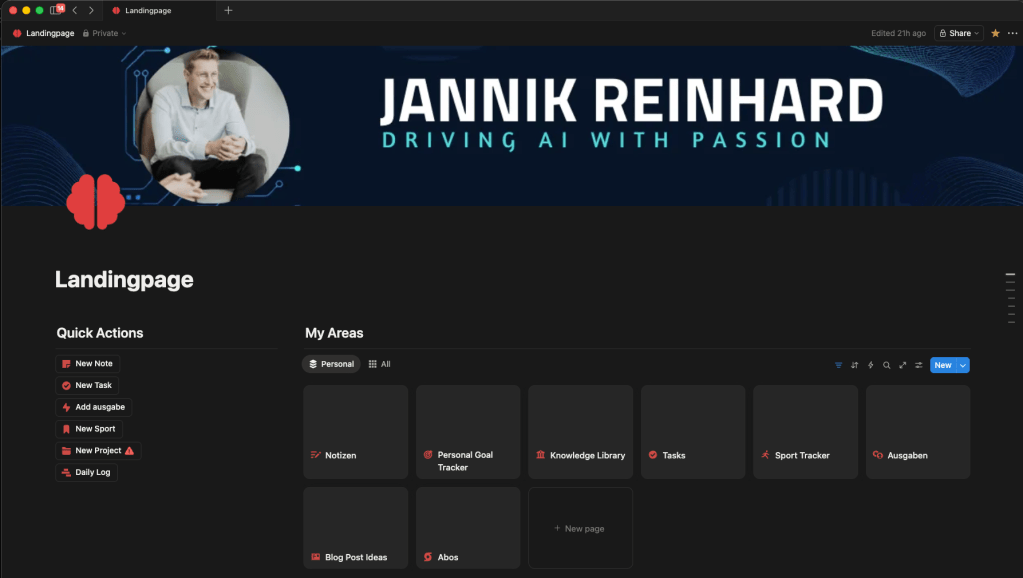Screen dimensions: 1023x578
Task: Click the three-dot page options menu
Action: point(1012,33)
